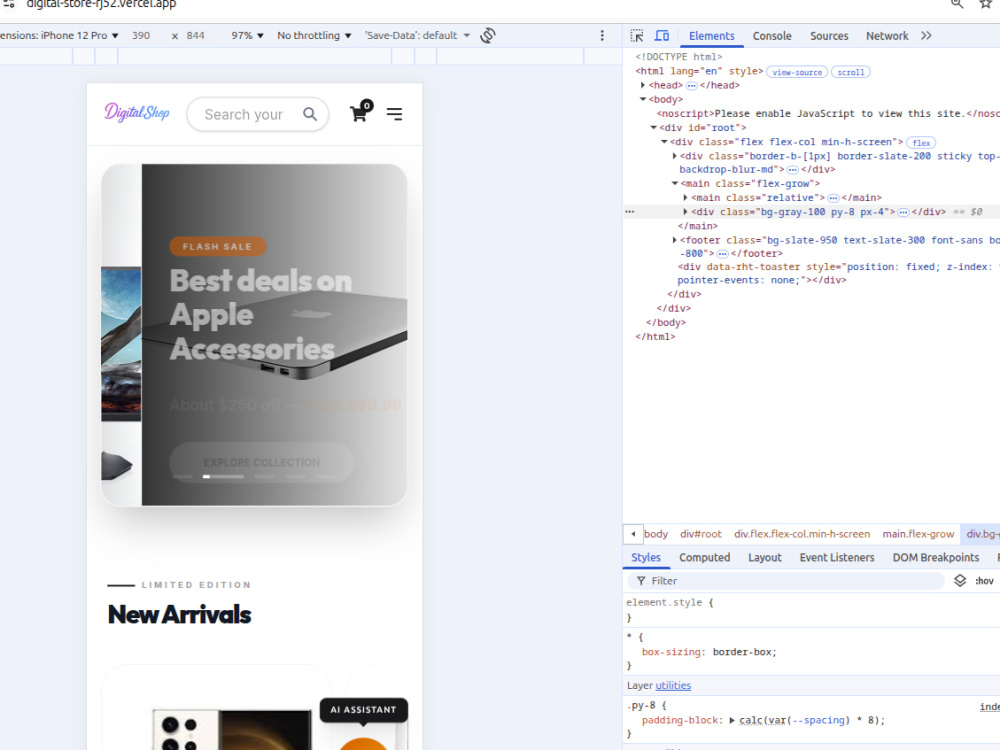The width and height of the screenshot is (1000, 750).
Task: Click the box-sizing border-box declaration
Action: [709, 652]
